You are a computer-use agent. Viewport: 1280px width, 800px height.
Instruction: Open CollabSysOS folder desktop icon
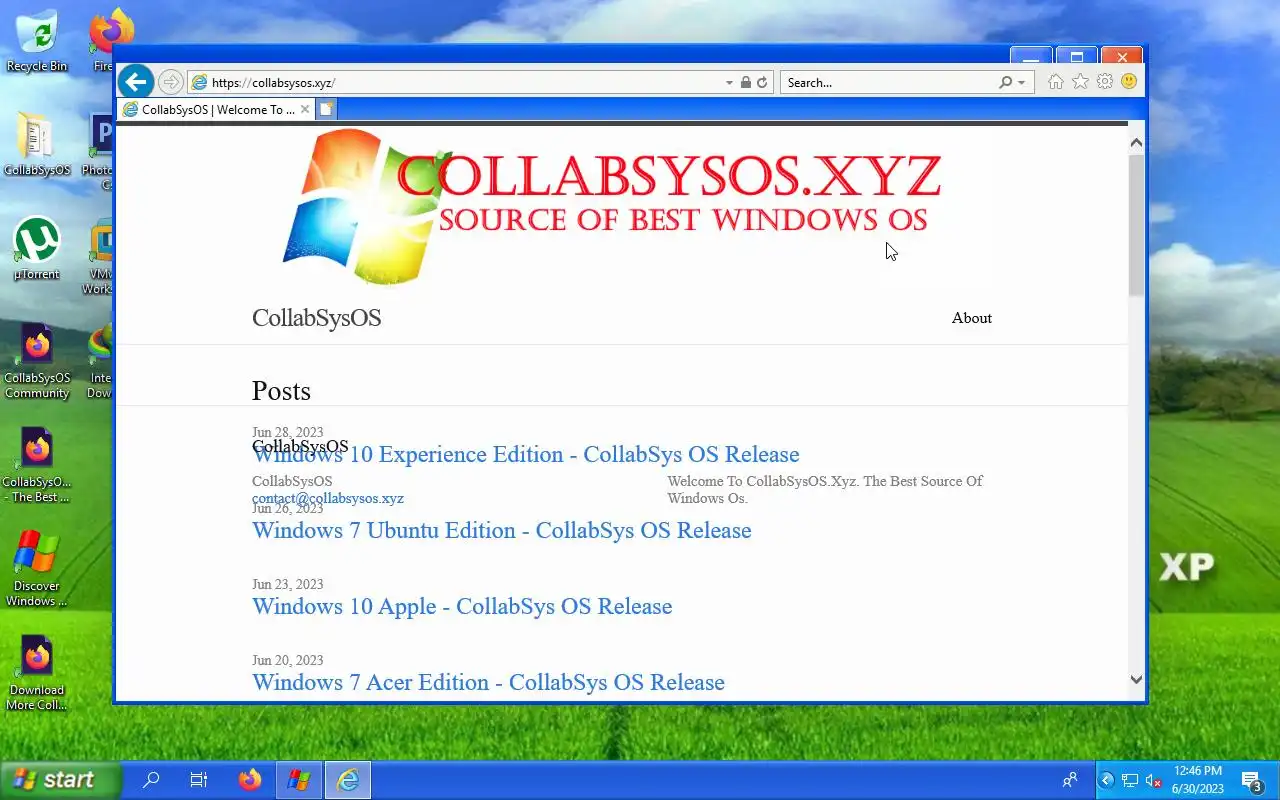pos(37,144)
